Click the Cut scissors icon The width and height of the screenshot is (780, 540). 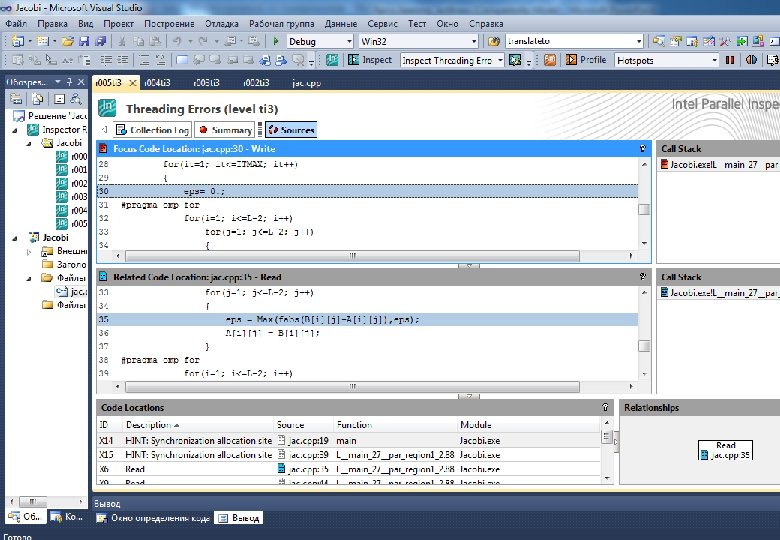point(122,41)
